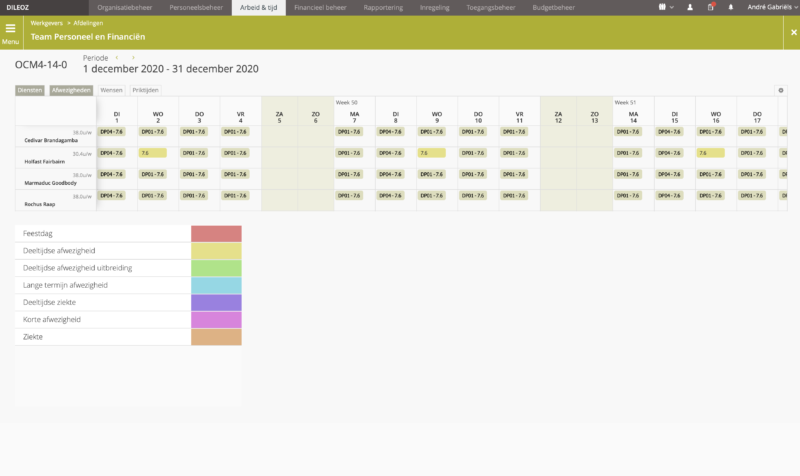Viewport: 800px width, 476px height.
Task: Toggle the Afwezigheden filter
Action: tap(71, 90)
